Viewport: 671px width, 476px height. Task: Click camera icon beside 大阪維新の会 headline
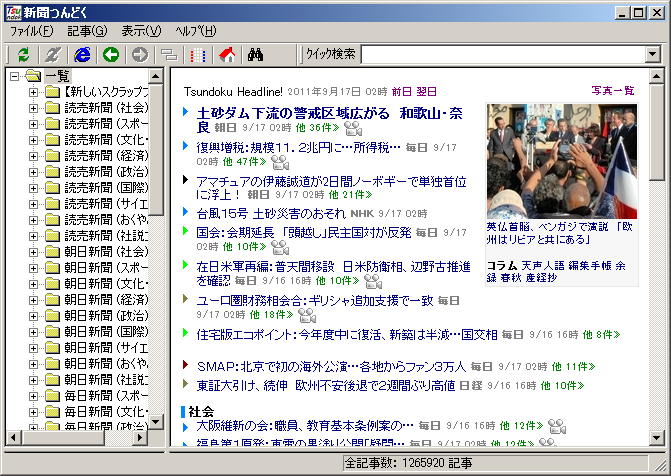(557, 426)
